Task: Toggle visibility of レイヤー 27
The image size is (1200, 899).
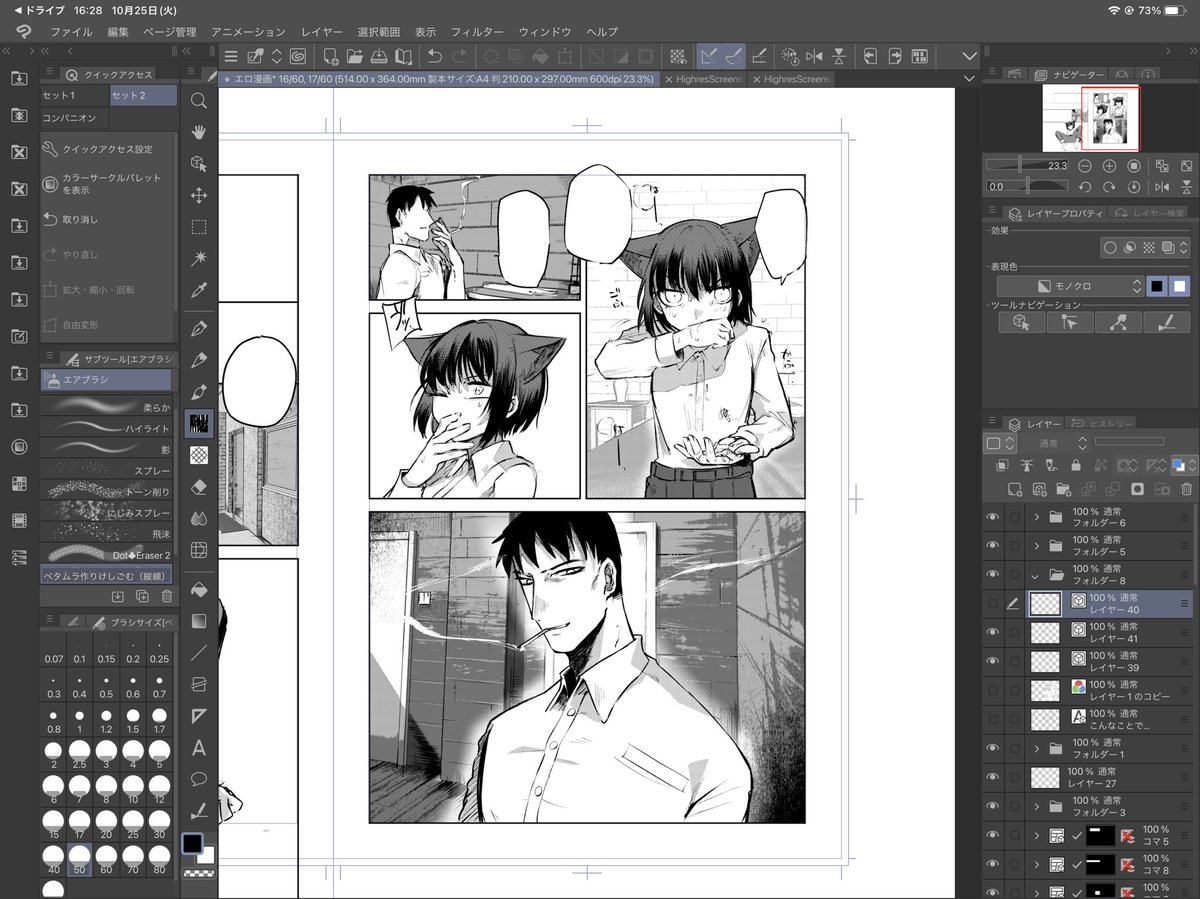Action: (x=993, y=778)
